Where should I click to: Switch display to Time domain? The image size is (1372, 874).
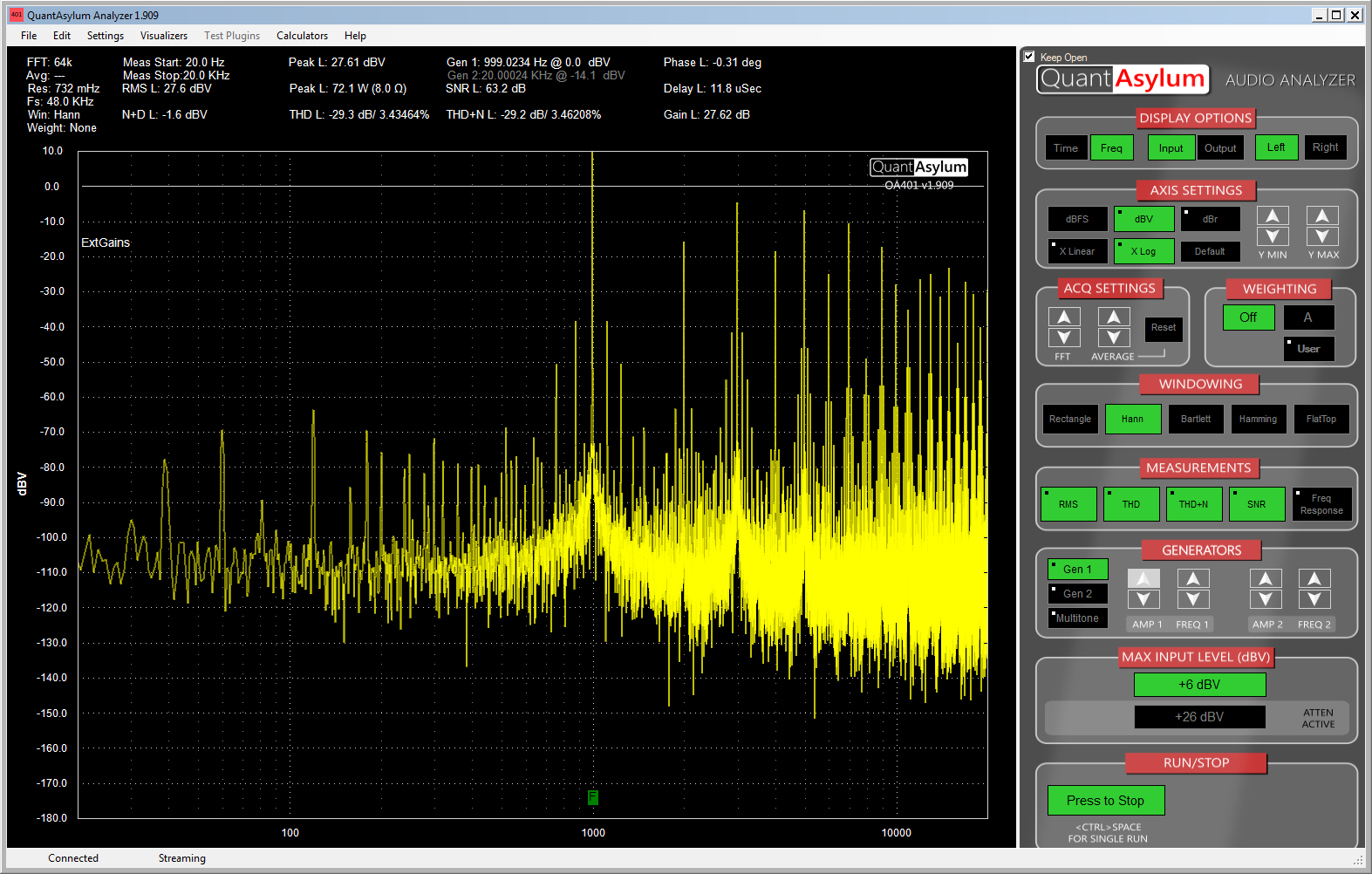tap(1066, 147)
